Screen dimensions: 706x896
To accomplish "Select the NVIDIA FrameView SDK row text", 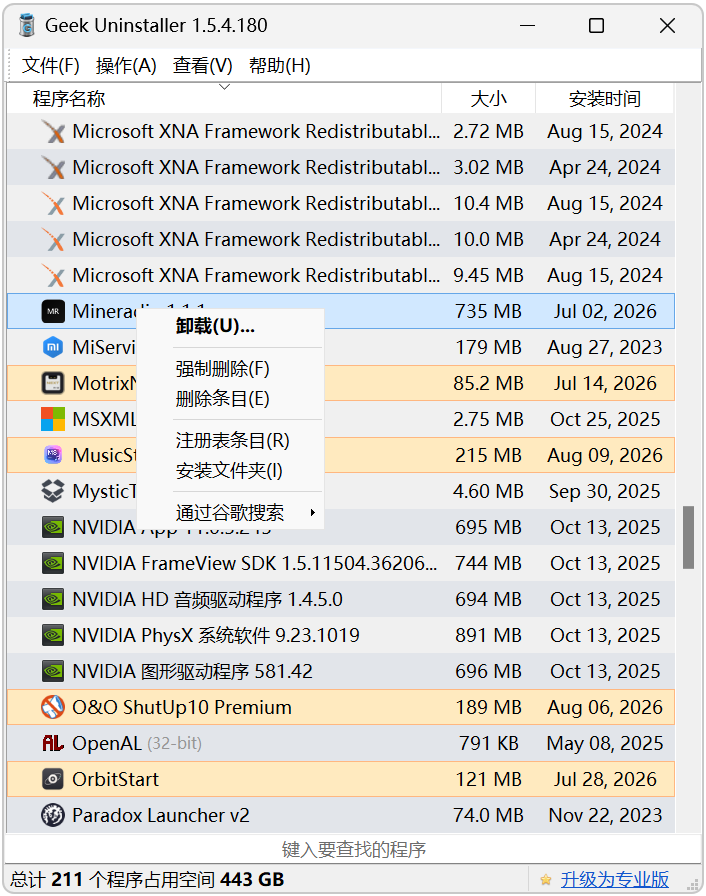I will coord(255,563).
